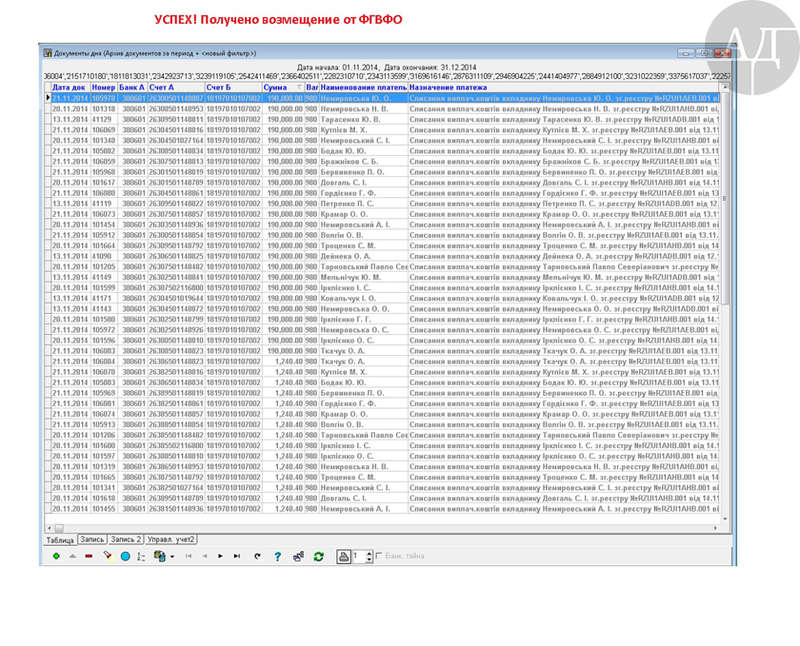Viewport: 800px width, 646px height.
Task: Click the spinner arrows next to number field
Action: [x=366, y=556]
